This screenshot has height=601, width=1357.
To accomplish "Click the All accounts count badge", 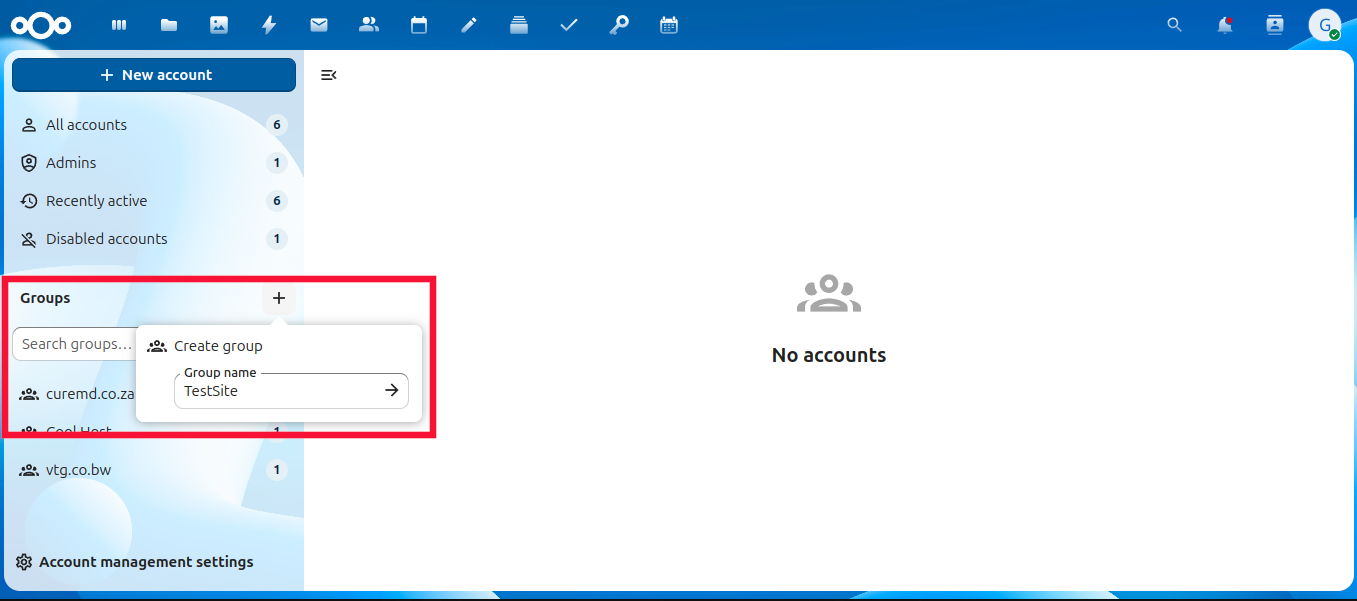I will pyautogui.click(x=277, y=125).
